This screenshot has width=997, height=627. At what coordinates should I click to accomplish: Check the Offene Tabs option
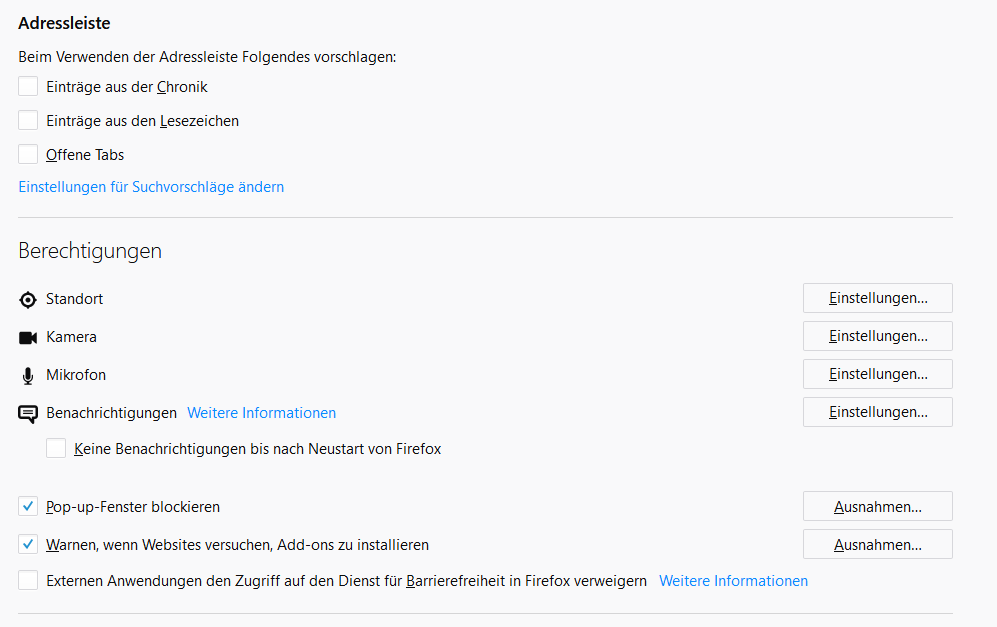point(28,154)
